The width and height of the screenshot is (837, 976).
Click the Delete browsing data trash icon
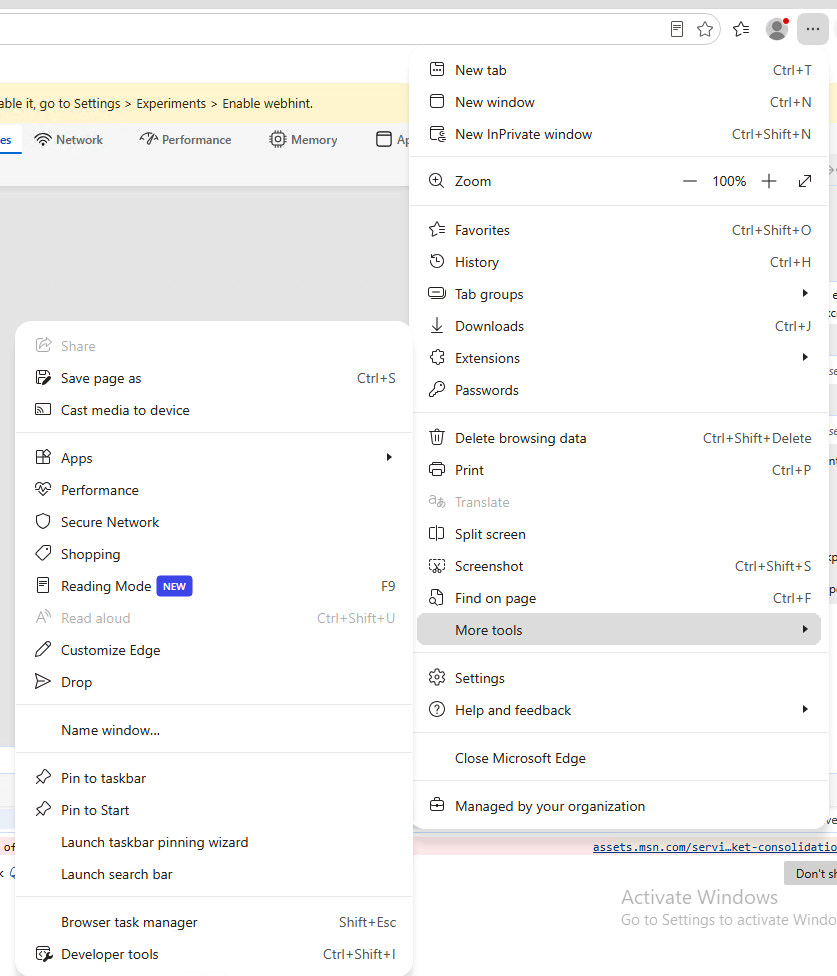pos(437,438)
